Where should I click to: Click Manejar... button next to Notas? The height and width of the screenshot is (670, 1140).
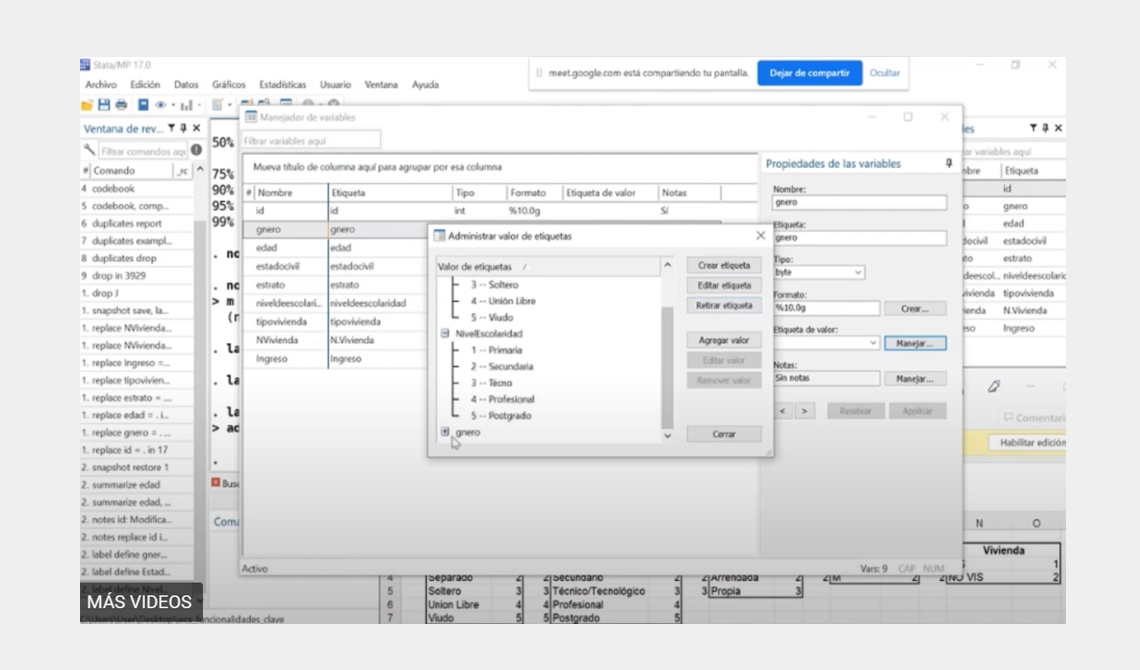(915, 379)
